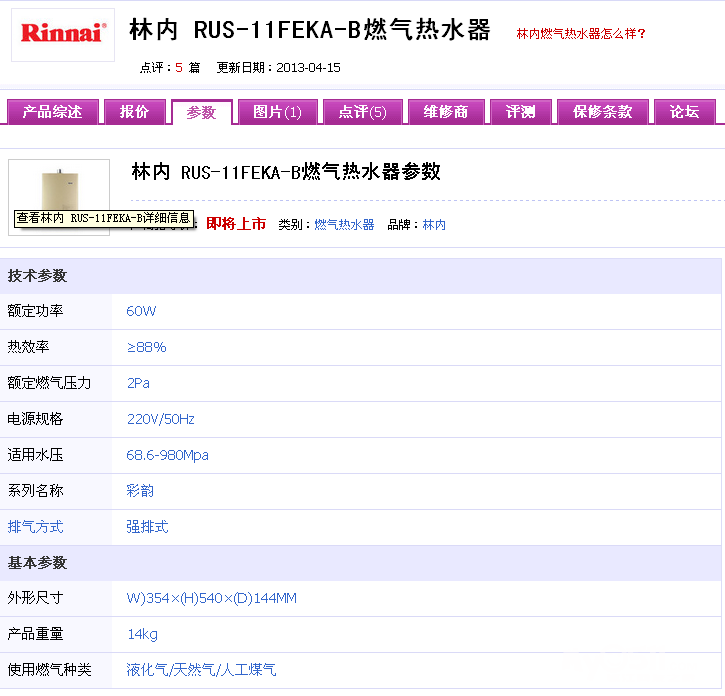Open the 林内燃气热水器怎么样 link
The width and height of the screenshot is (725, 696).
580,34
